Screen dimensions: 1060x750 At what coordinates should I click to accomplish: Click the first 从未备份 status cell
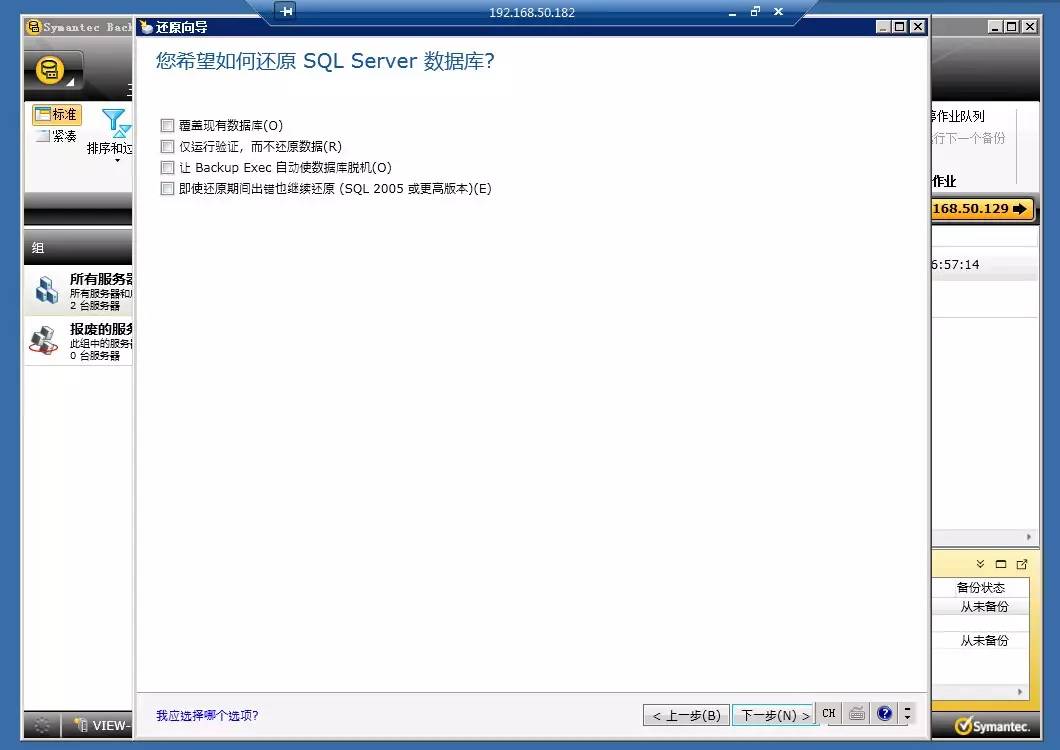pyautogui.click(x=984, y=607)
